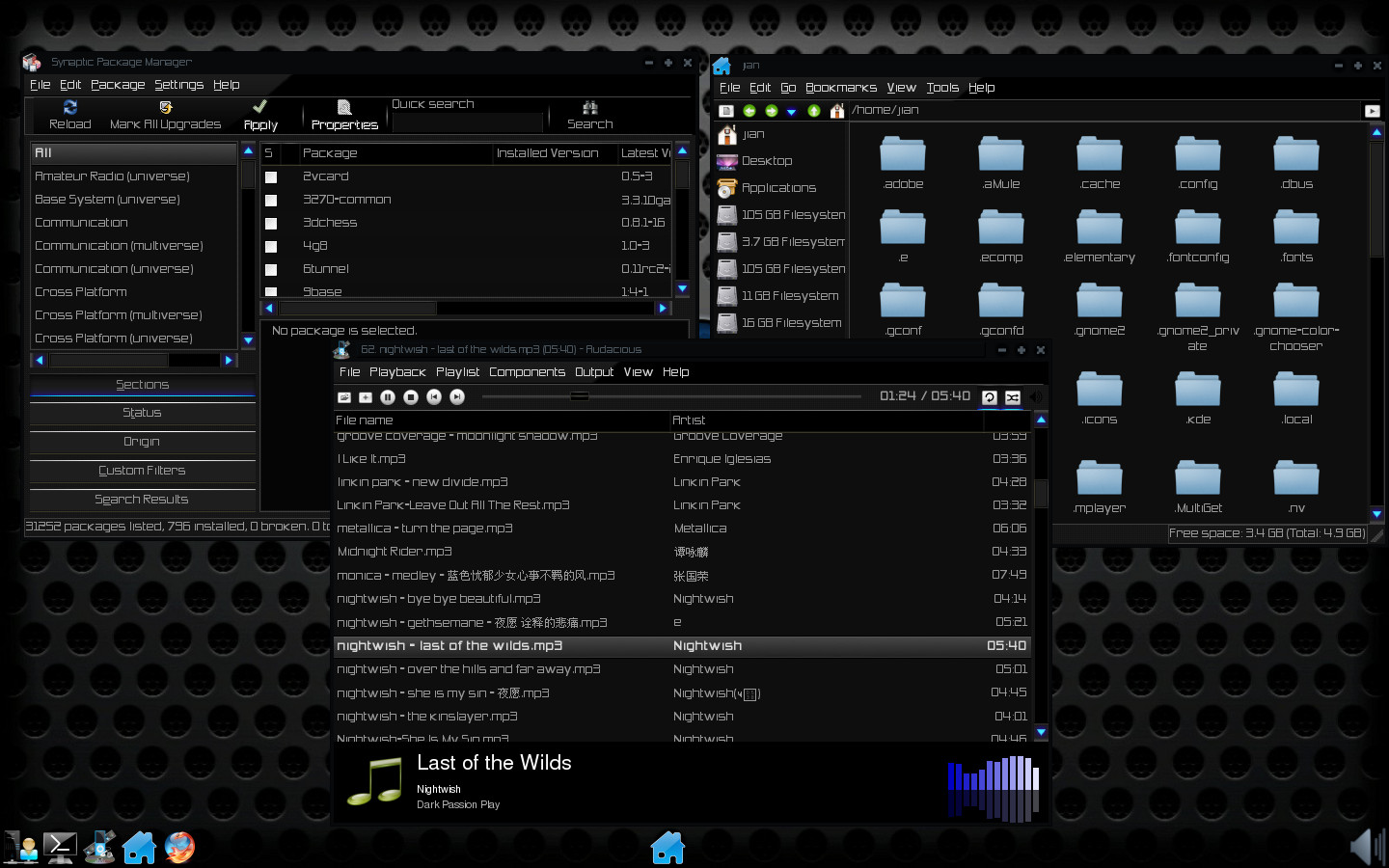Image resolution: width=1389 pixels, height=868 pixels.
Task: Click the Sections button in Synaptic
Action: click(143, 385)
